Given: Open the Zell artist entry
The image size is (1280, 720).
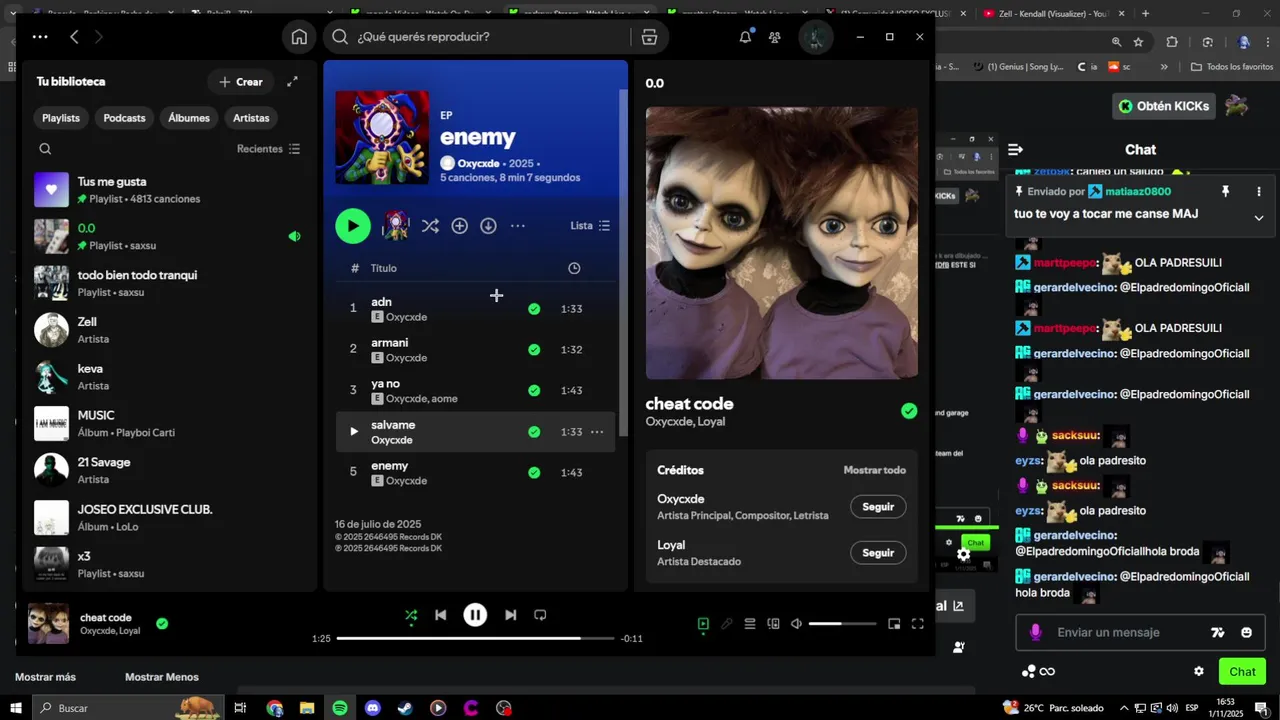Looking at the screenshot, I should tap(168, 330).
